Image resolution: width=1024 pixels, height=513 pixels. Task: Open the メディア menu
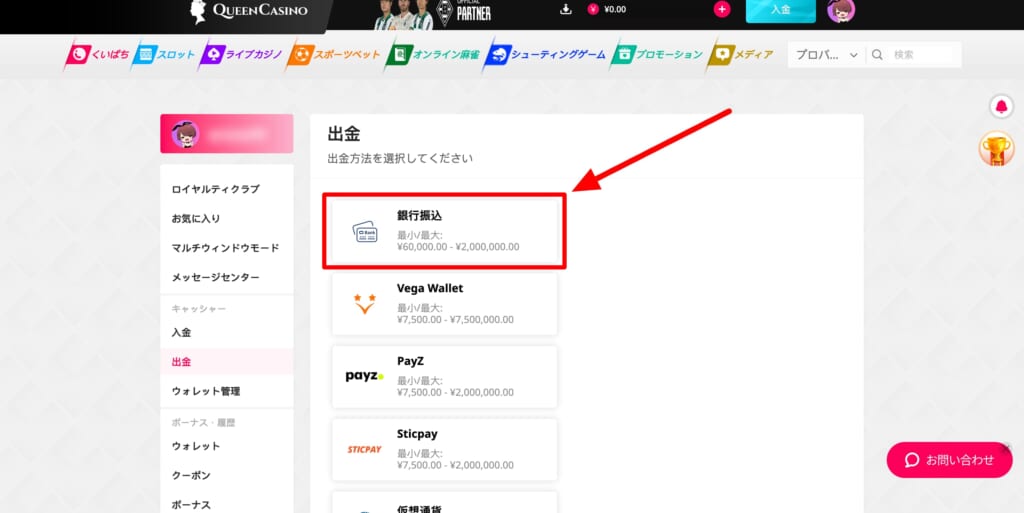point(741,55)
